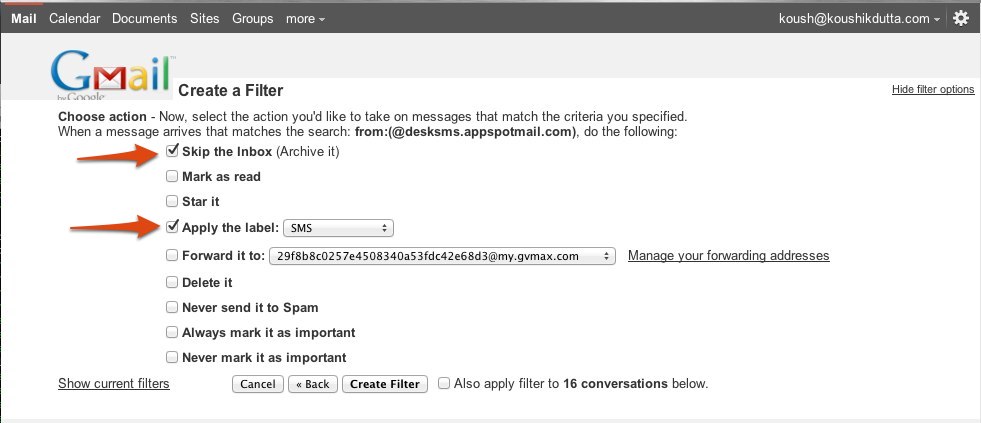This screenshot has width=981, height=423.
Task: Click the Back button
Action: coord(313,384)
